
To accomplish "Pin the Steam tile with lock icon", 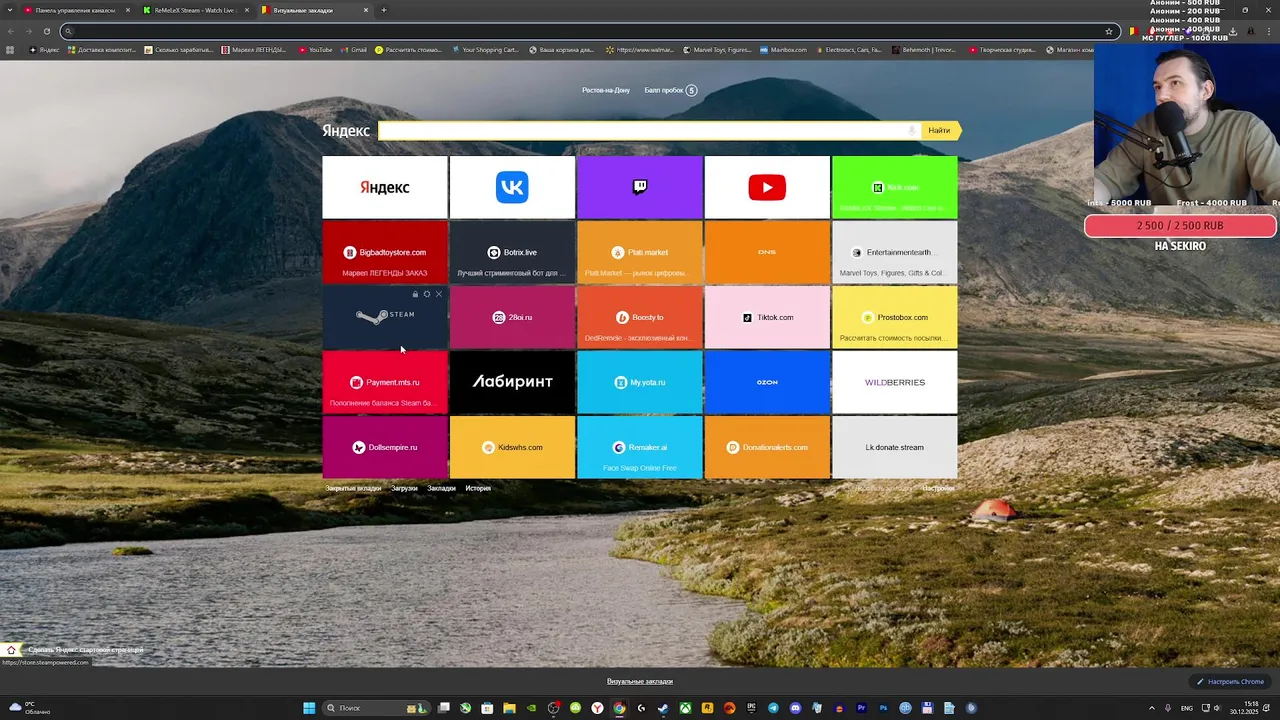I will pyautogui.click(x=415, y=294).
